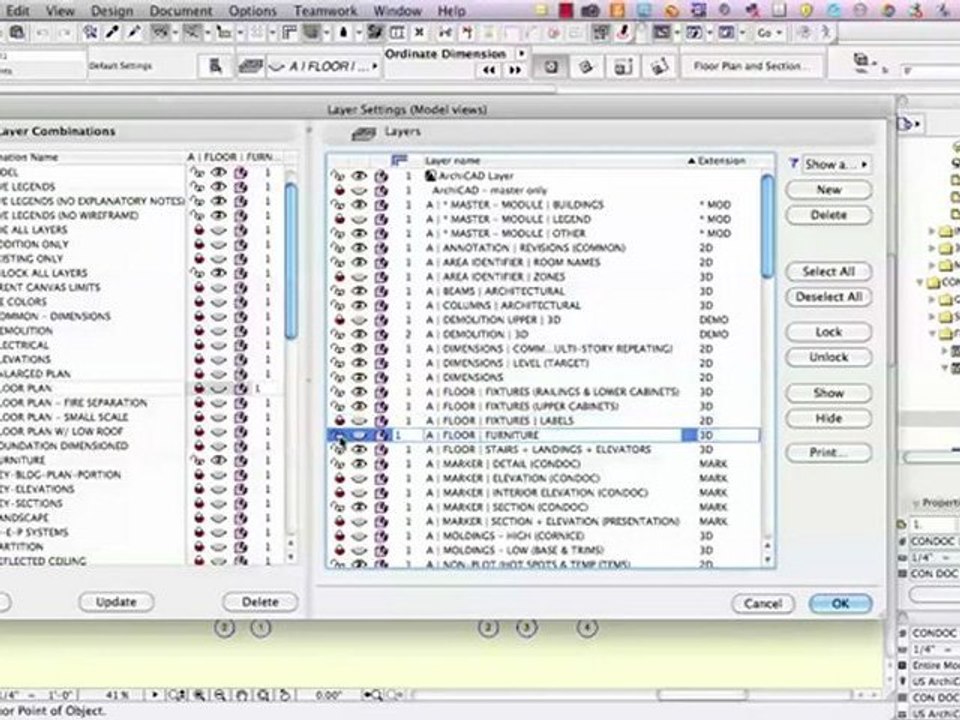The width and height of the screenshot is (960, 720).
Task: Click the Print... button
Action: click(828, 452)
